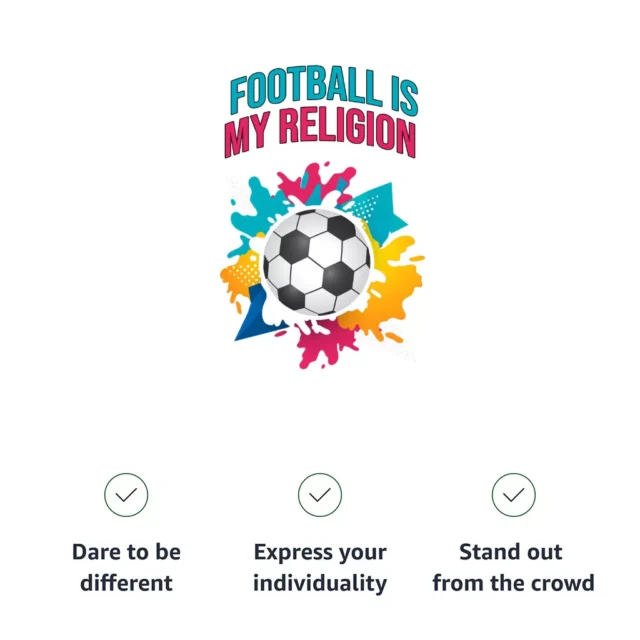Click the checkmark above Express your individuality
640x640 pixels.
point(320,495)
